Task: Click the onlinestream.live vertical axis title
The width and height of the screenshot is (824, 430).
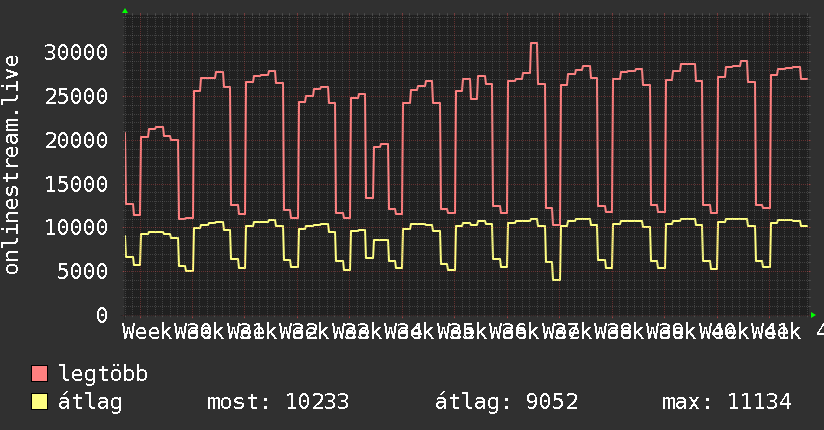Action: click(x=12, y=165)
